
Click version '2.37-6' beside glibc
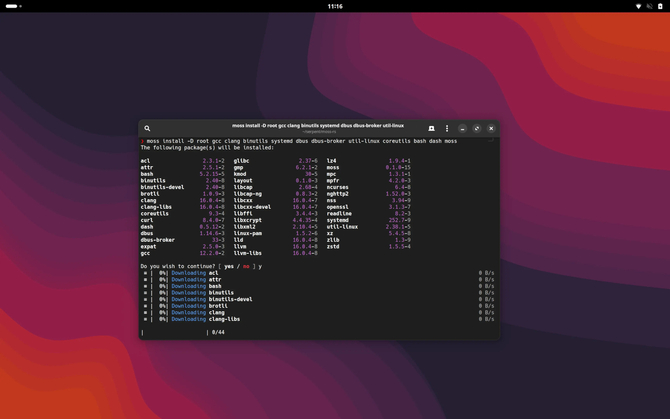pos(308,161)
